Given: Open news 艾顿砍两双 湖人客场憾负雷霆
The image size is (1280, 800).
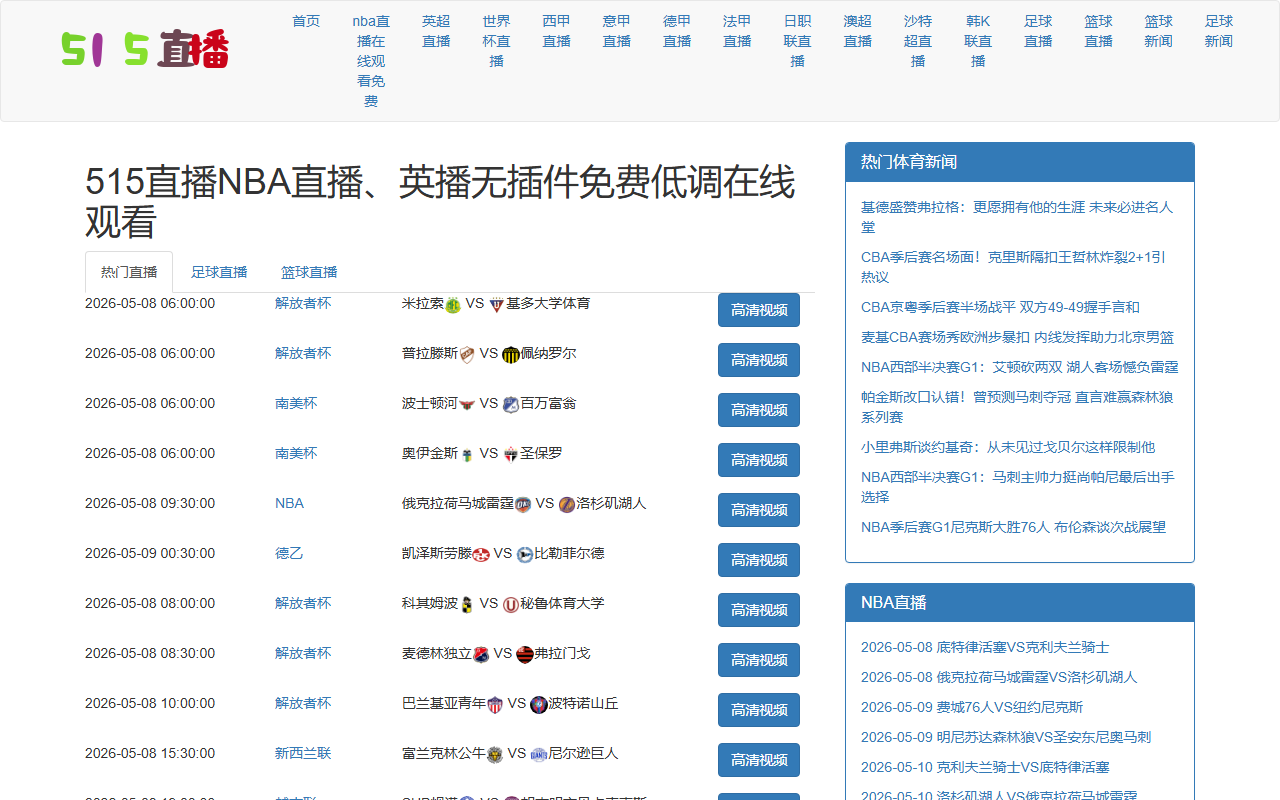Looking at the screenshot, I should click(x=1020, y=367).
